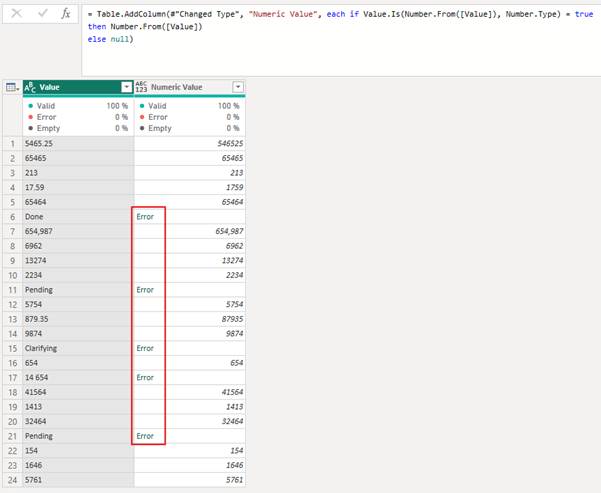Screen dimensions: 601x493
Task: Select the Done cell in the Value column
Action: tap(76, 216)
